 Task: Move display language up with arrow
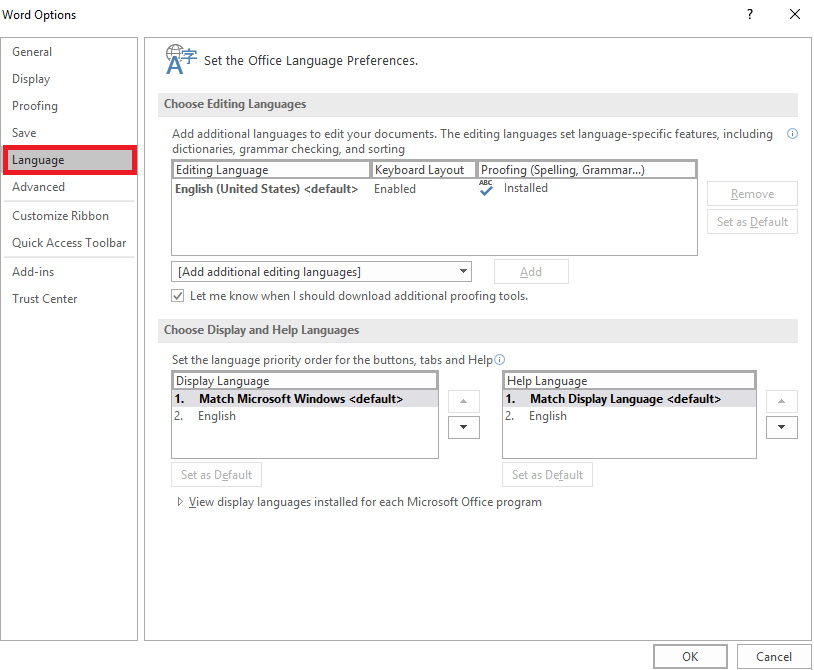coord(464,401)
